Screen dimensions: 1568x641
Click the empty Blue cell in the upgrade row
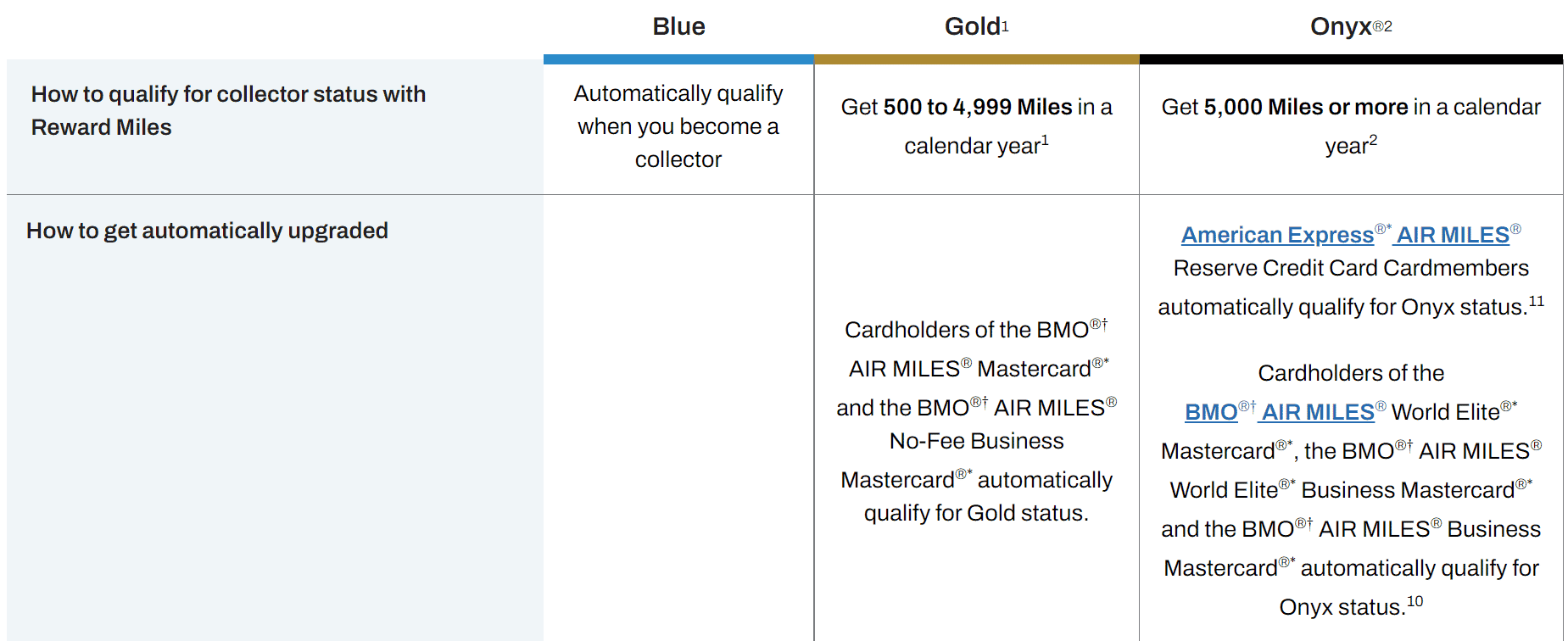pos(678,415)
